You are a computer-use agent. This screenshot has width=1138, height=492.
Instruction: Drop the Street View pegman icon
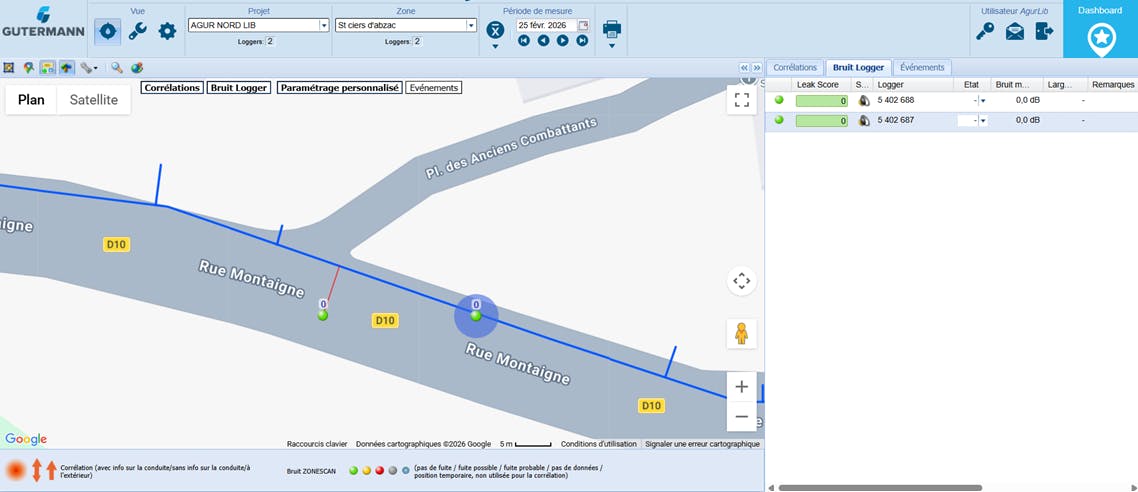click(741, 333)
